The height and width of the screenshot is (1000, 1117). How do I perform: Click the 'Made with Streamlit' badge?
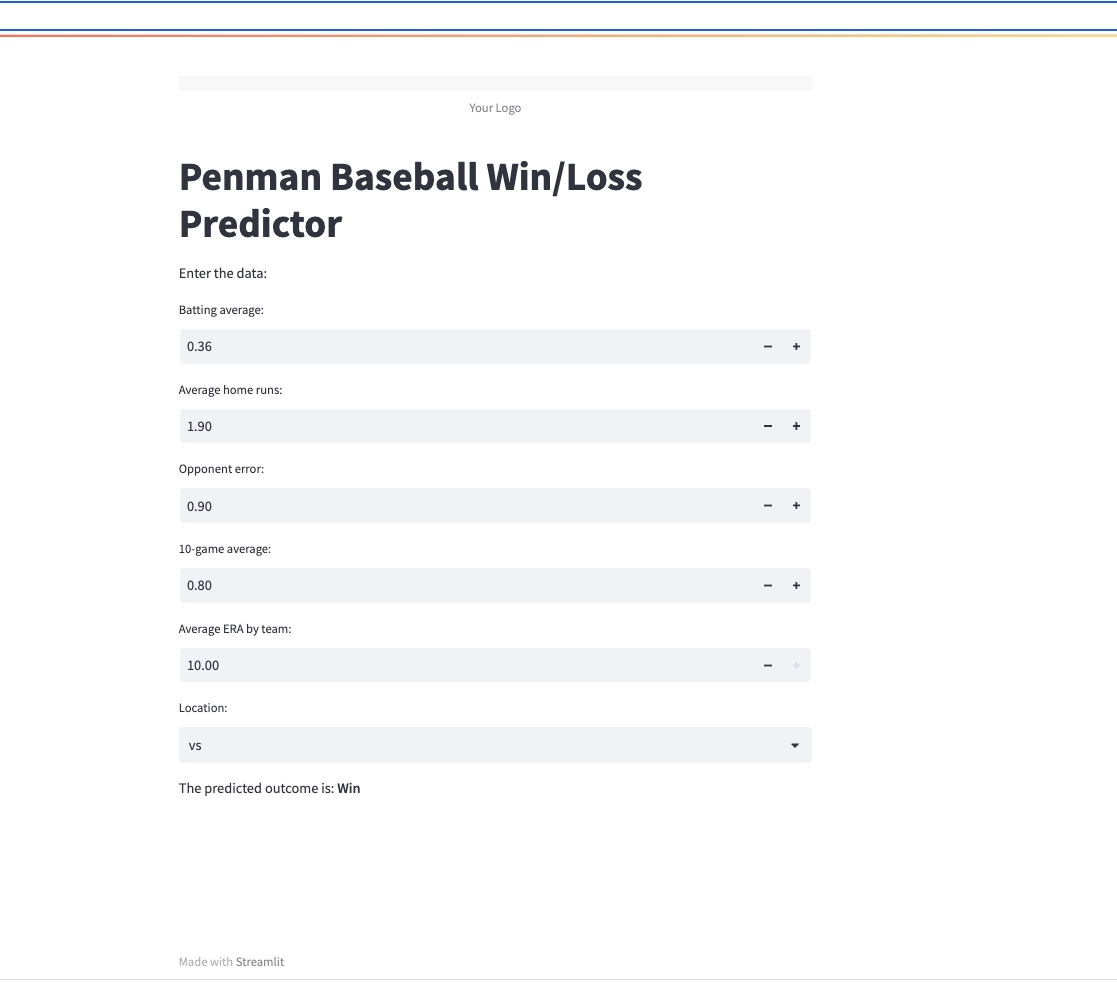pyautogui.click(x=231, y=961)
